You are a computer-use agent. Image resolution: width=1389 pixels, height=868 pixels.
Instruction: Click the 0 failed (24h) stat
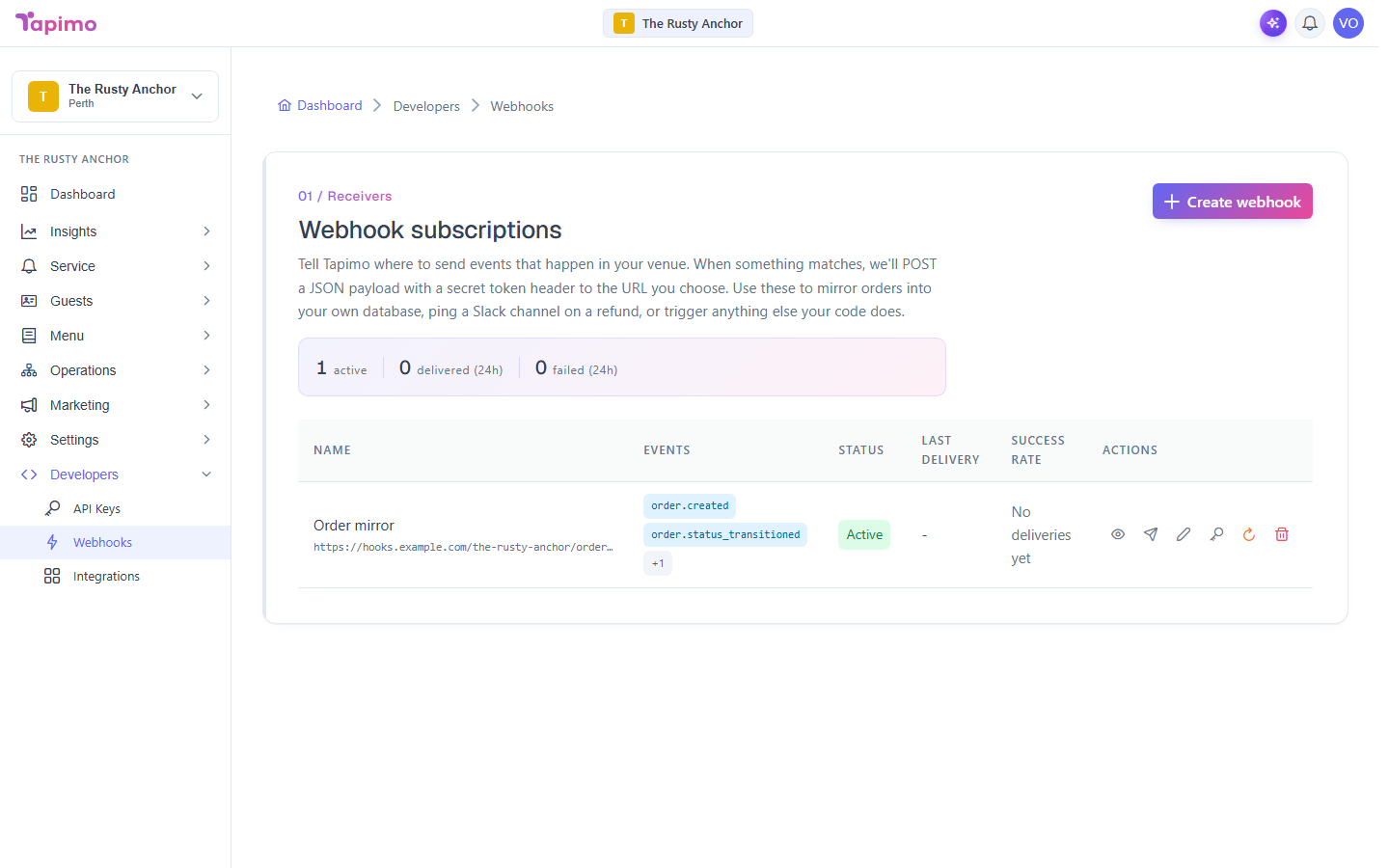point(576,367)
